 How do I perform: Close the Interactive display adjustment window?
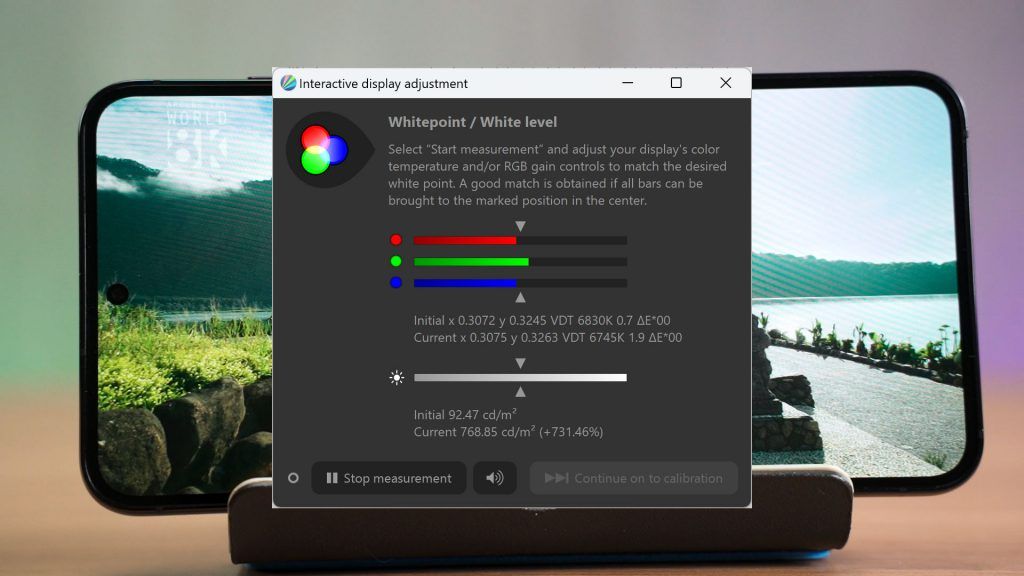726,83
